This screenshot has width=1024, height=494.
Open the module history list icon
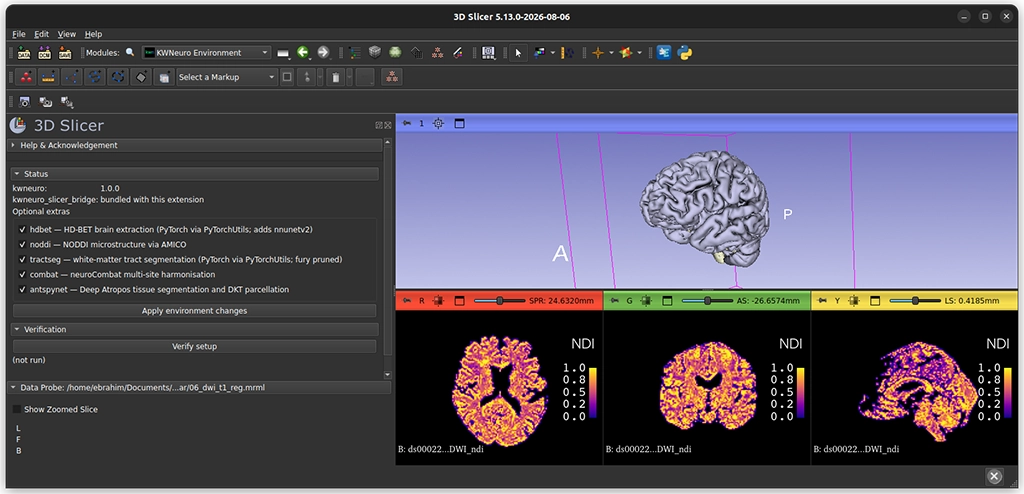click(283, 53)
